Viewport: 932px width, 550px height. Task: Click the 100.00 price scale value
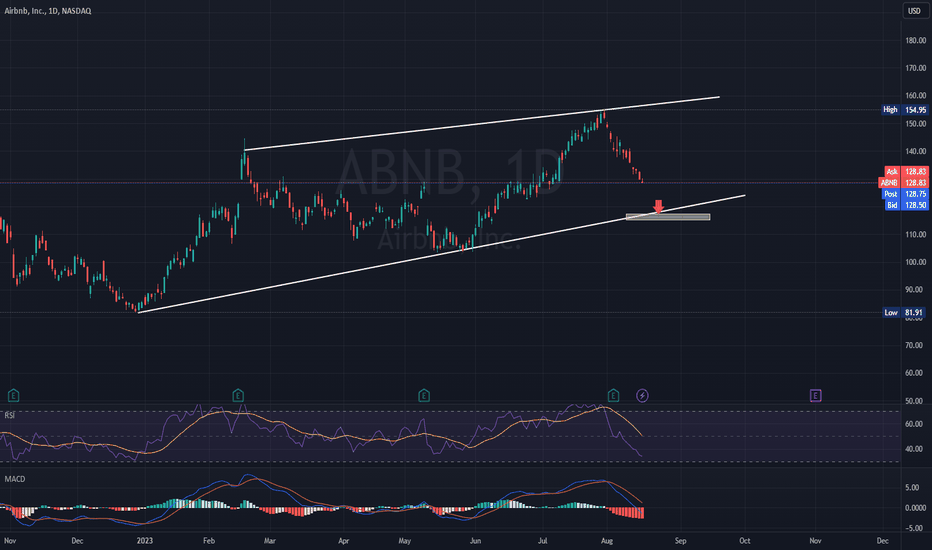(915, 262)
